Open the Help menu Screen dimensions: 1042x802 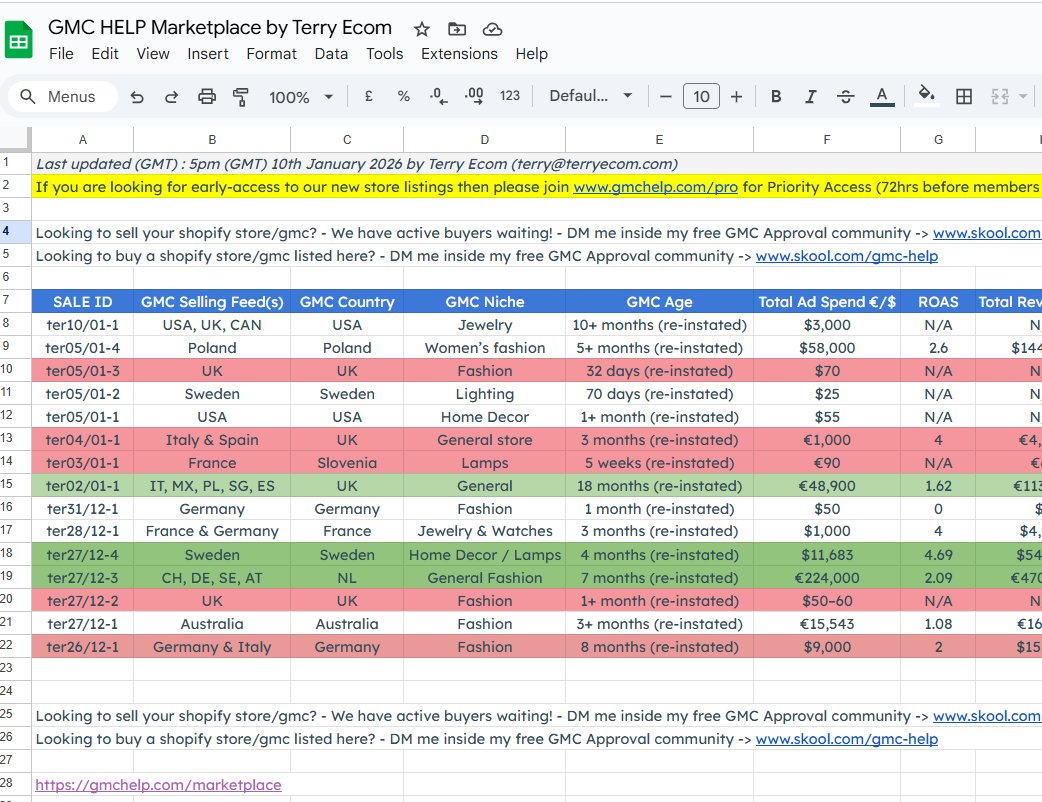(x=532, y=54)
